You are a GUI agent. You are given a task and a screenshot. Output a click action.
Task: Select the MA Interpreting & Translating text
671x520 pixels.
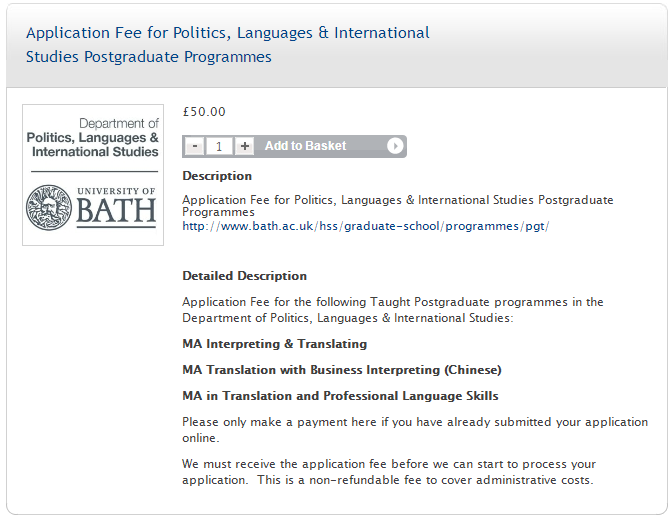[275, 344]
